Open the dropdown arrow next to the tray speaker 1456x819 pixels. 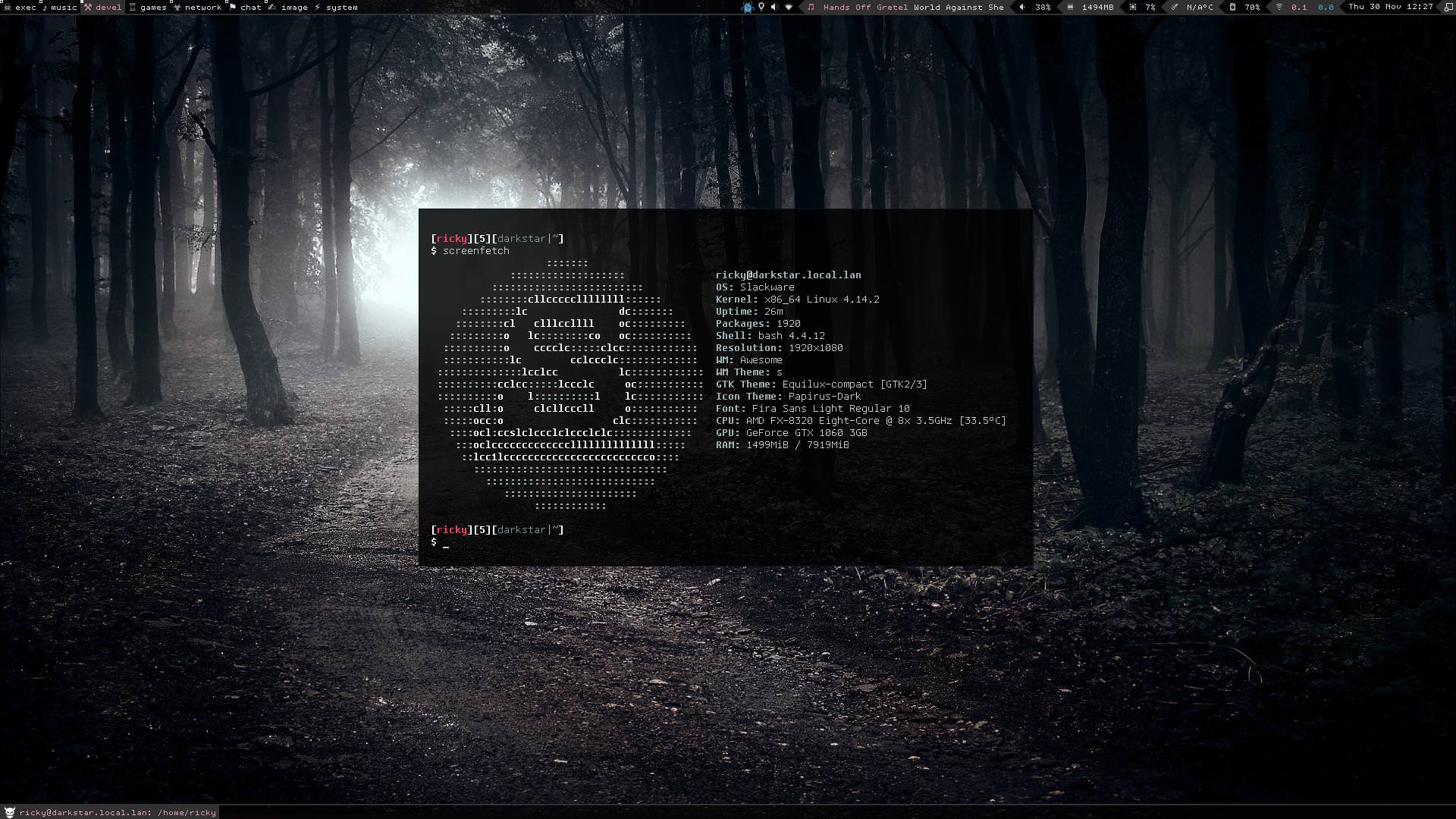[787, 7]
